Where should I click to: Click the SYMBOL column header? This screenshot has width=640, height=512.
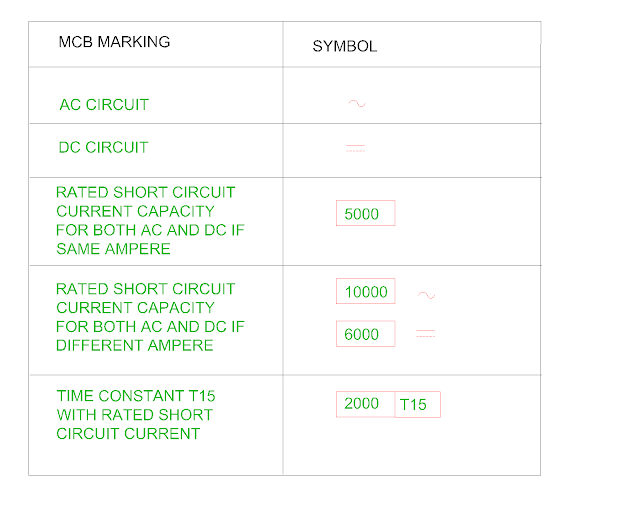(345, 46)
